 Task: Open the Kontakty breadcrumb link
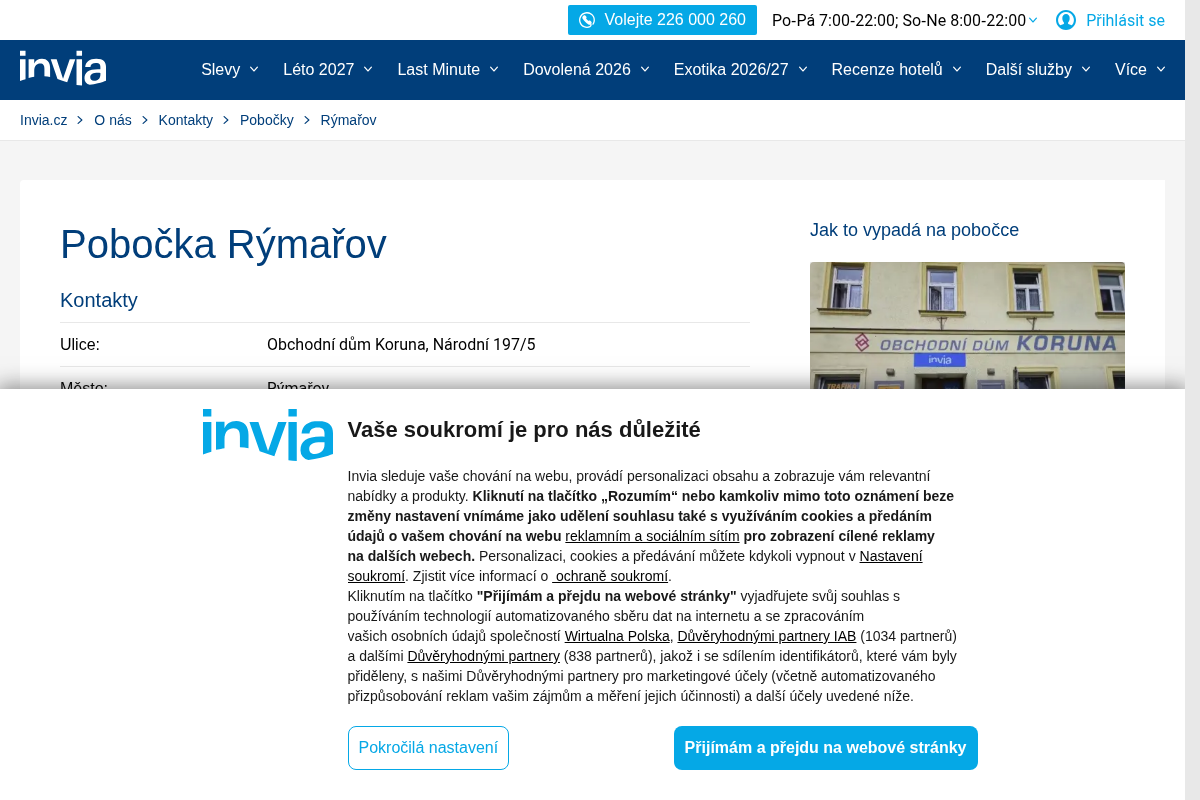click(186, 120)
